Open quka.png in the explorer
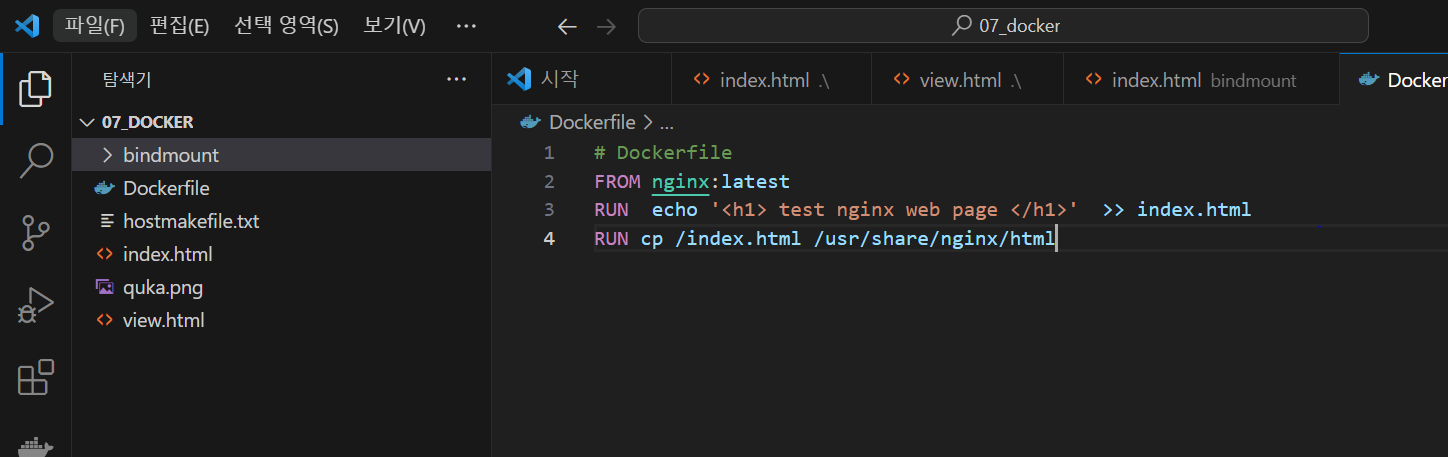The height and width of the screenshot is (457, 1448). pos(281,287)
